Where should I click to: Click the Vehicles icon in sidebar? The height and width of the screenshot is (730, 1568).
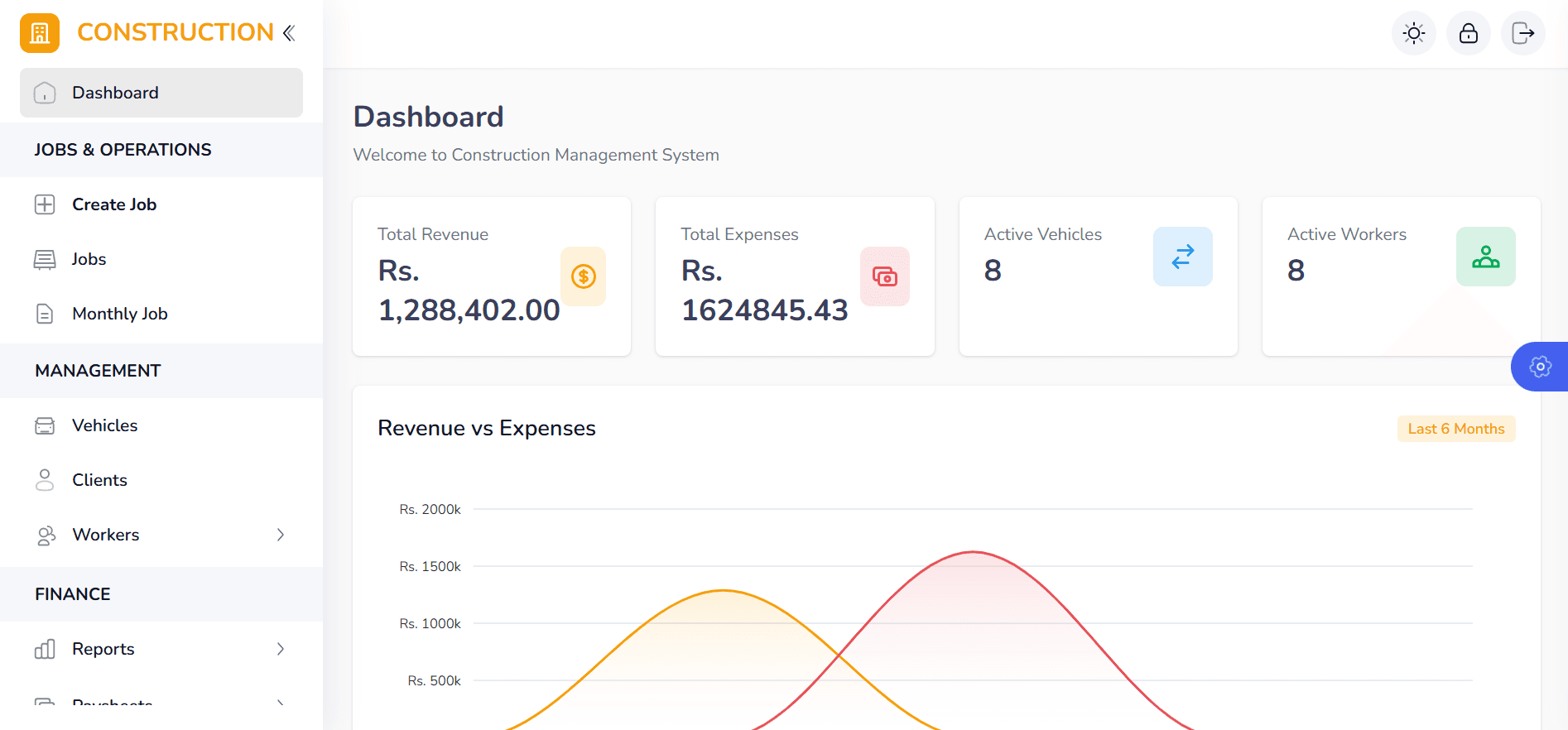[x=45, y=425]
